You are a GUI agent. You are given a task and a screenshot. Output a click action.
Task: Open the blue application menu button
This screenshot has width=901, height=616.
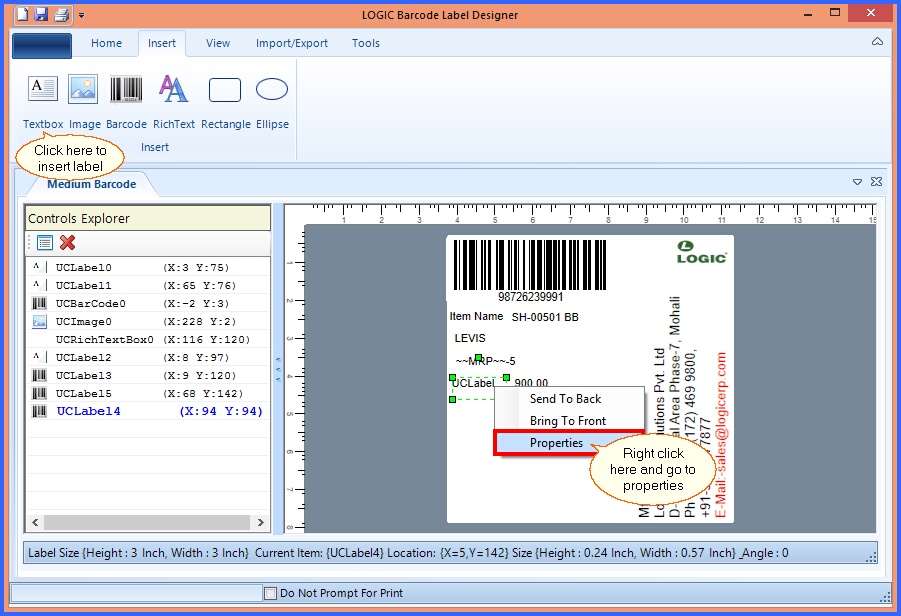pyautogui.click(x=42, y=46)
